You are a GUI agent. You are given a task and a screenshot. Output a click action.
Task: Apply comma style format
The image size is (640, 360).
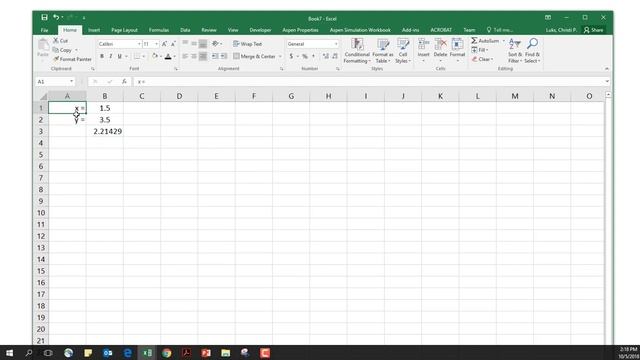point(313,56)
